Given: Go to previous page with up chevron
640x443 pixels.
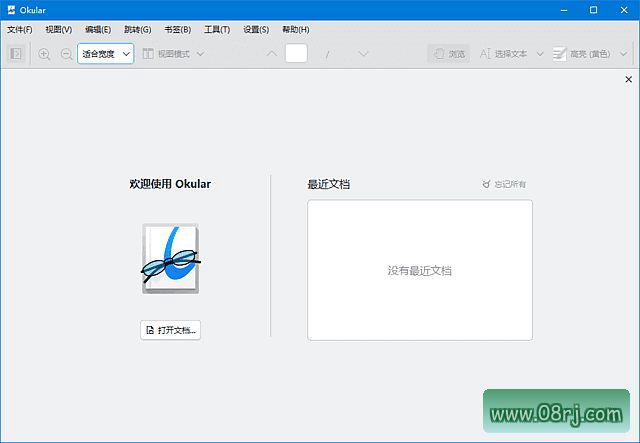Looking at the screenshot, I should click(x=271, y=53).
